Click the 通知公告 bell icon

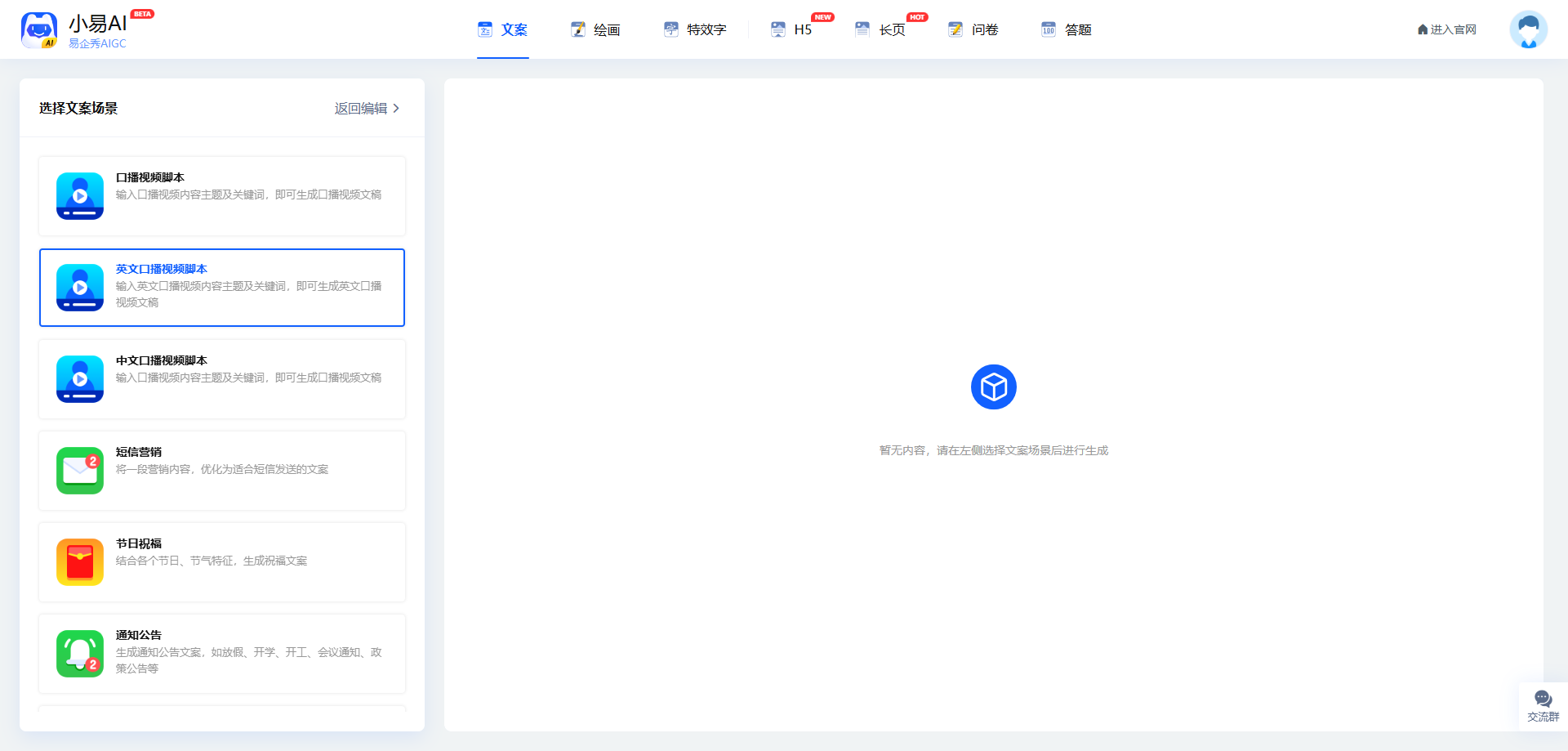coord(80,654)
